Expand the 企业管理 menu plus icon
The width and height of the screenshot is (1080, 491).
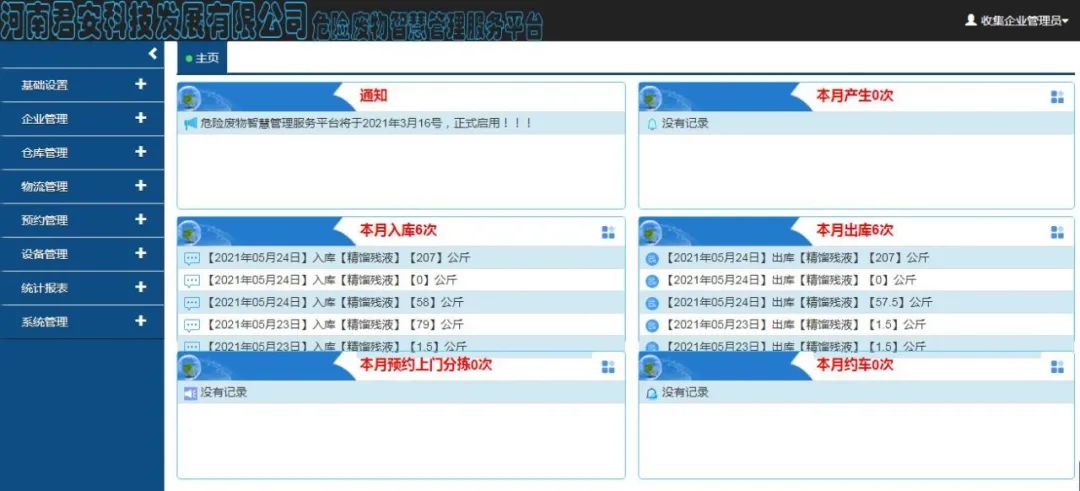click(x=141, y=118)
